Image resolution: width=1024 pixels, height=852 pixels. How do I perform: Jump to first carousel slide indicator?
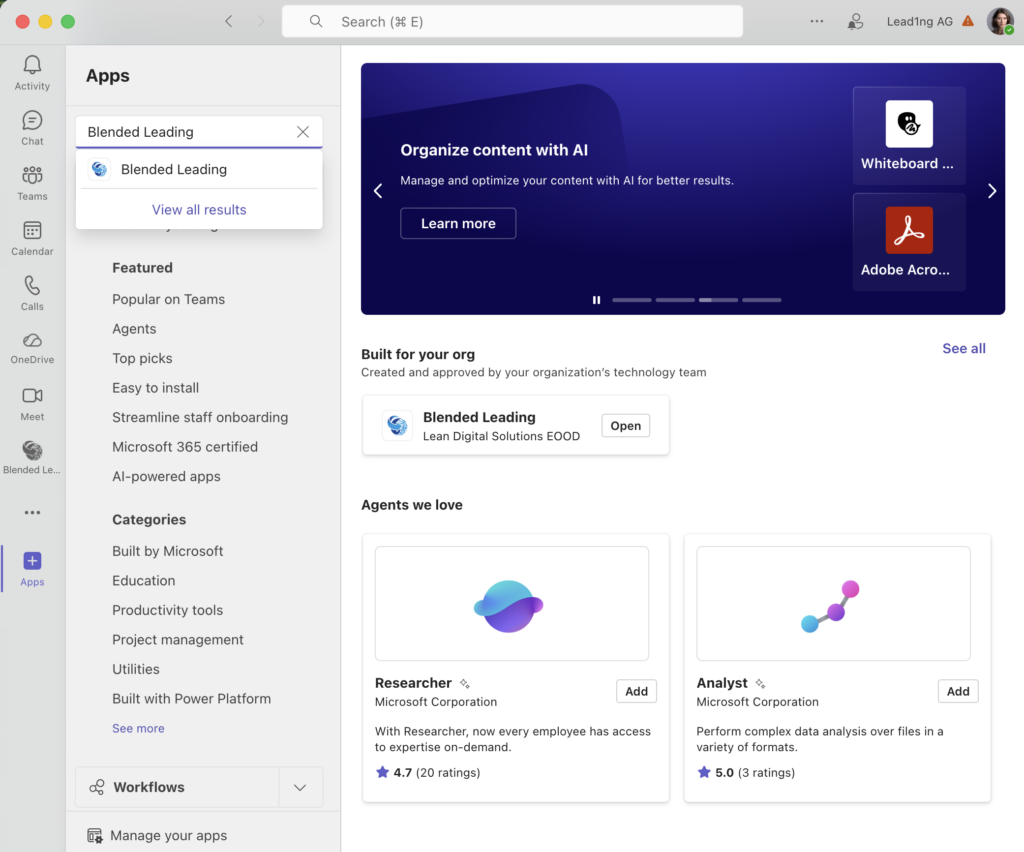tap(631, 300)
